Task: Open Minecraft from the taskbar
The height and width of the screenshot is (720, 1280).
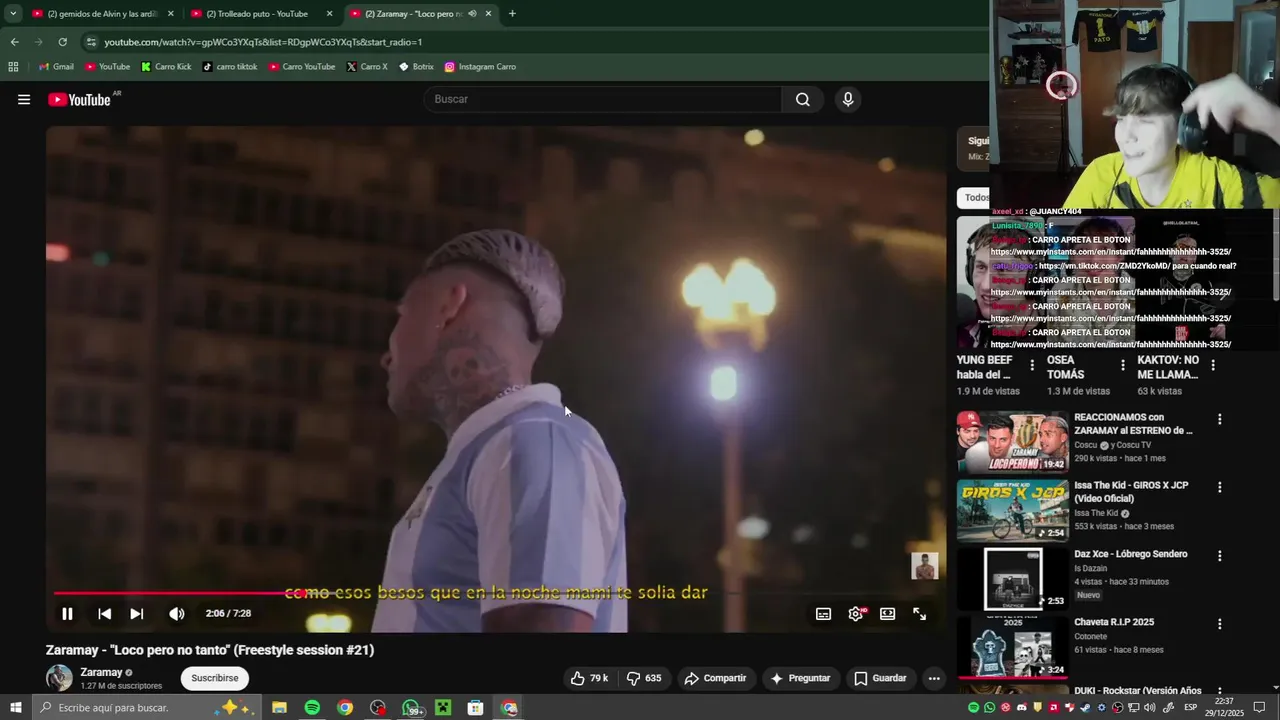Action: pyautogui.click(x=443, y=708)
